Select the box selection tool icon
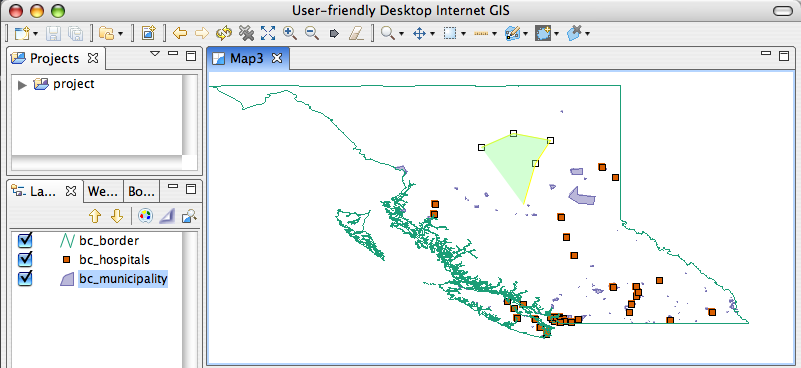 pyautogui.click(x=450, y=34)
